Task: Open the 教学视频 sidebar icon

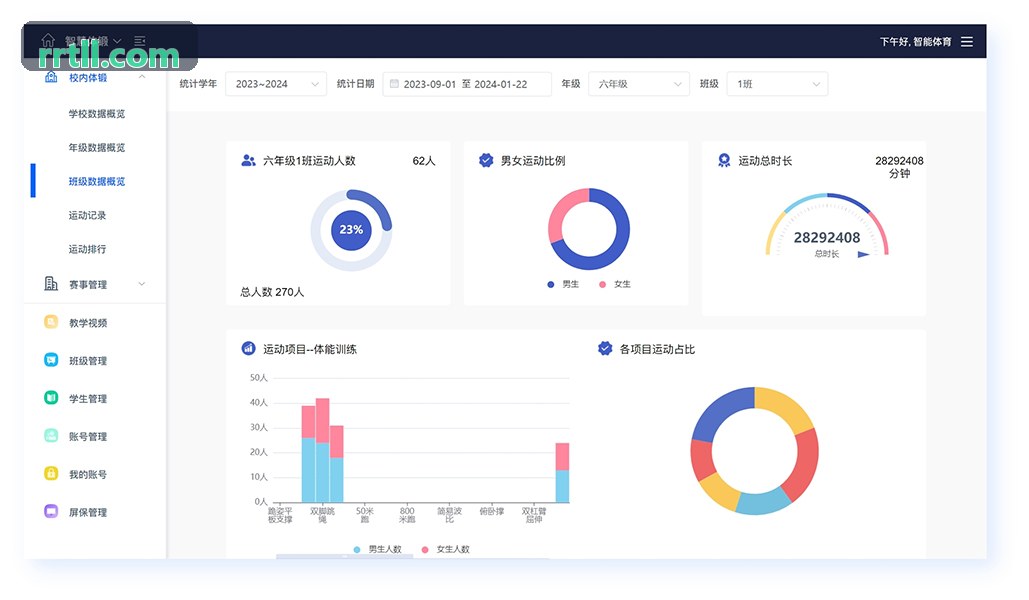Action: click(51, 322)
